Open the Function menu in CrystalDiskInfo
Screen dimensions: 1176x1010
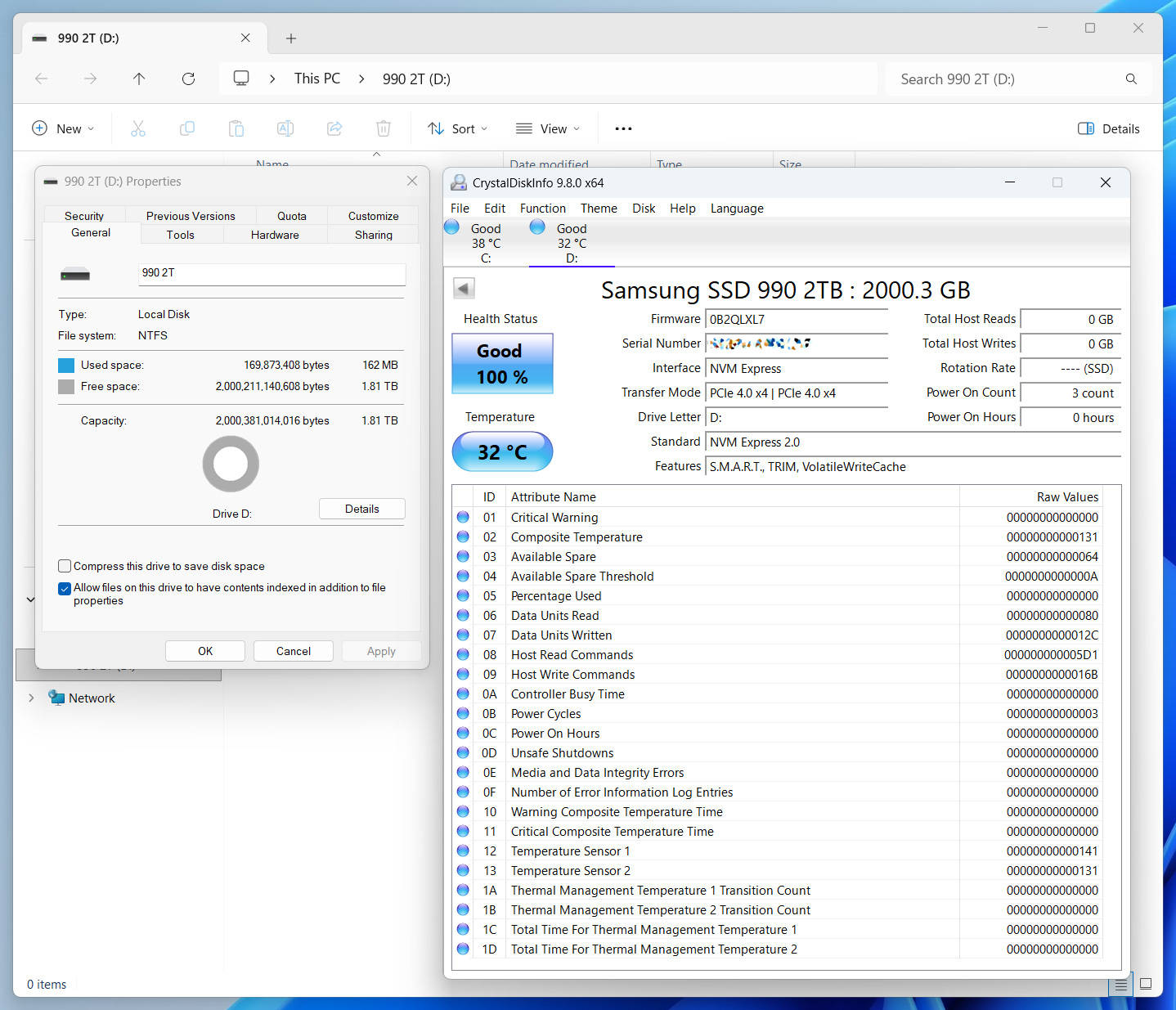pos(543,209)
